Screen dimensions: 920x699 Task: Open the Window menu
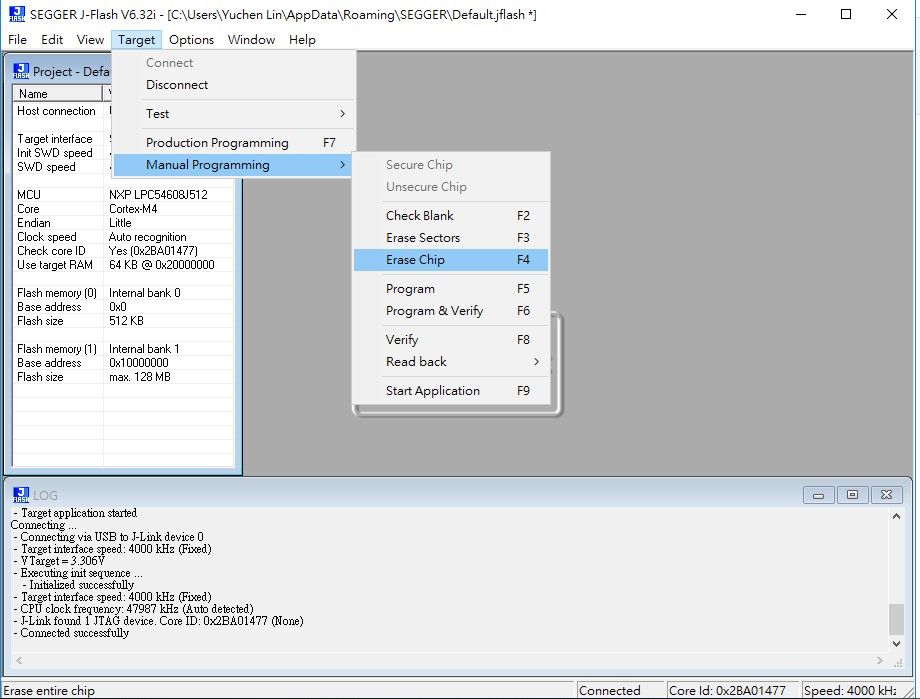[x=251, y=39]
